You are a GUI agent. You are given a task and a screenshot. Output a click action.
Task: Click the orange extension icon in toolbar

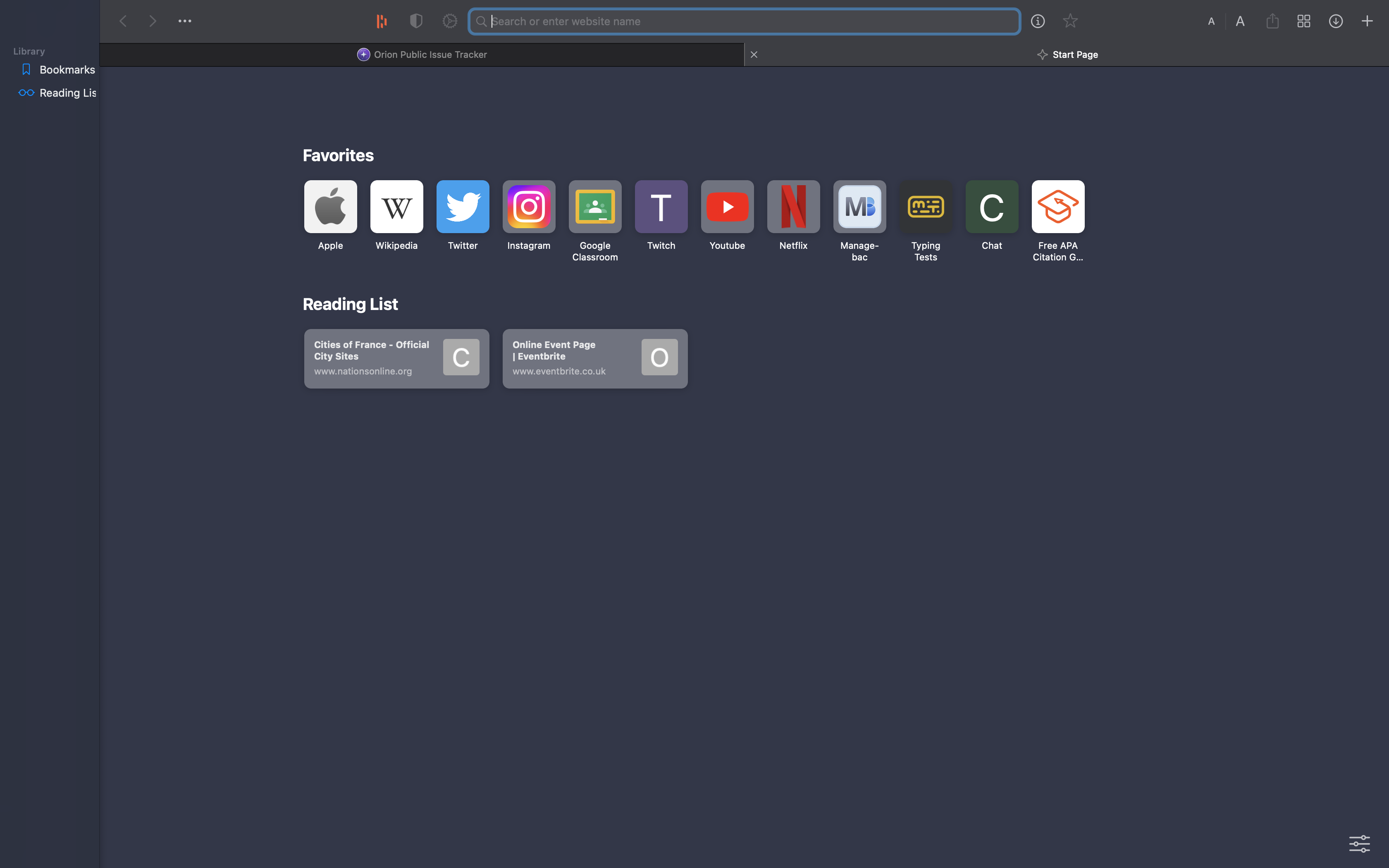382,21
